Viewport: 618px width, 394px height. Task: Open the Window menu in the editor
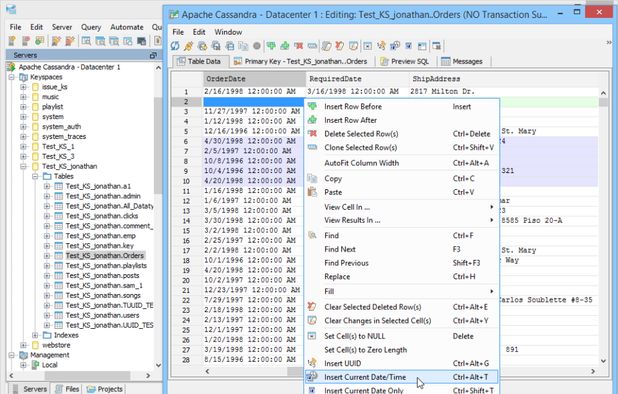[228, 32]
